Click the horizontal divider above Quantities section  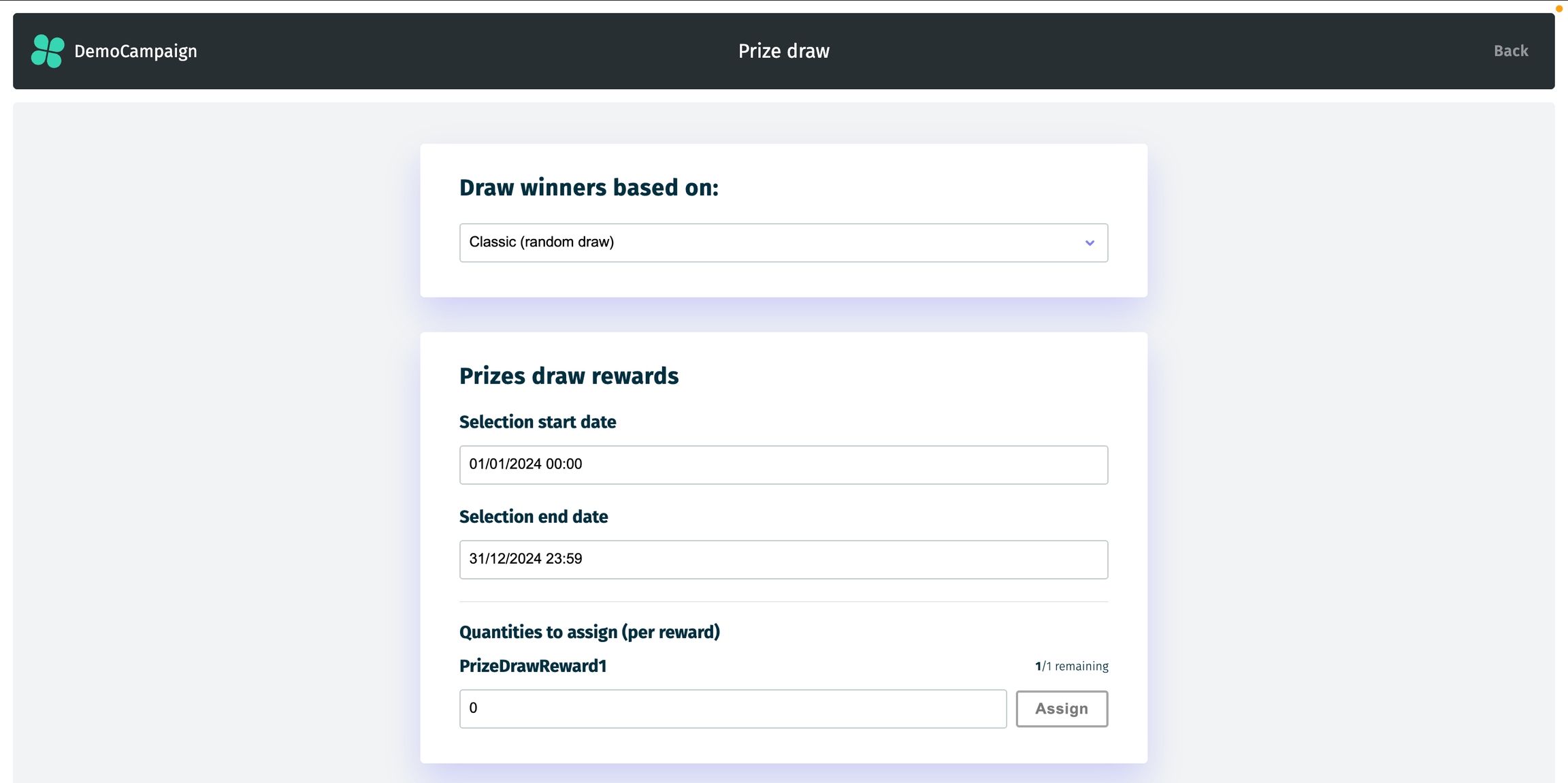click(x=783, y=602)
